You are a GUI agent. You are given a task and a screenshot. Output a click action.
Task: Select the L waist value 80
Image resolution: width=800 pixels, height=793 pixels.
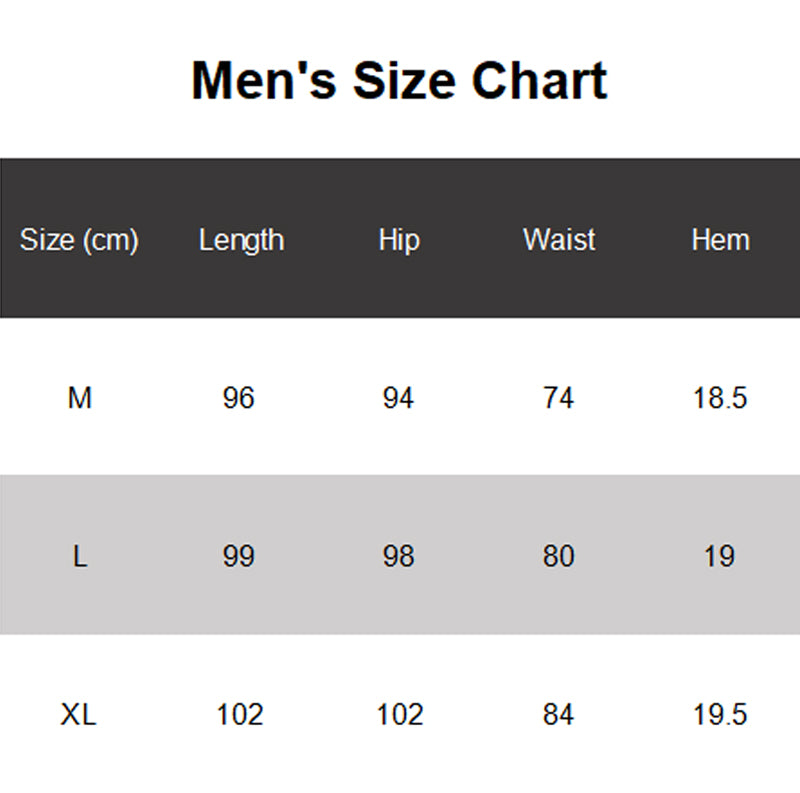(558, 556)
